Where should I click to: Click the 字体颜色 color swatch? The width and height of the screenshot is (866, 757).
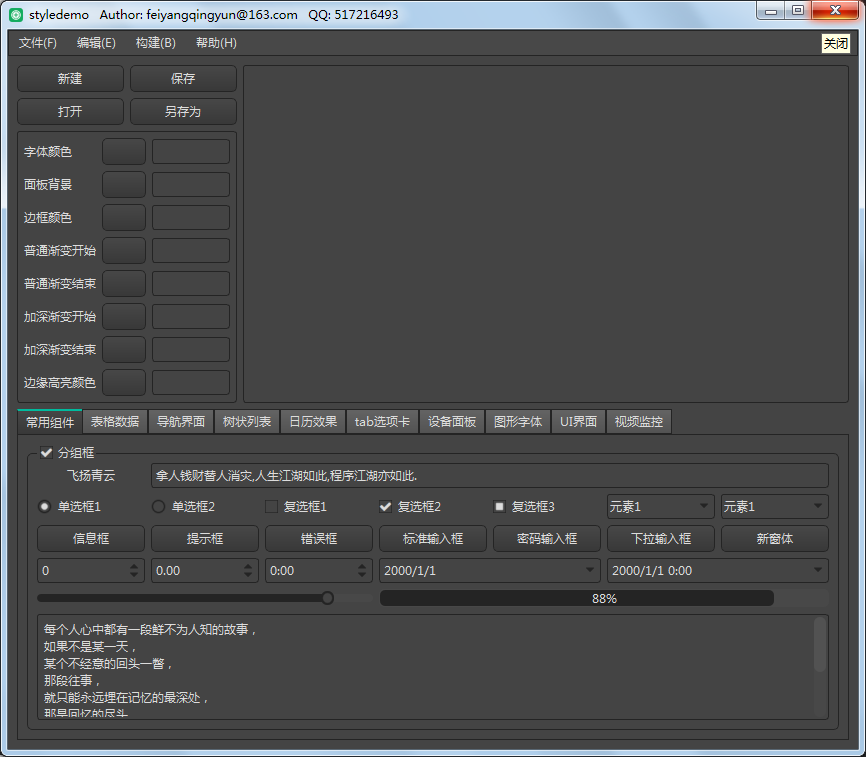124,152
